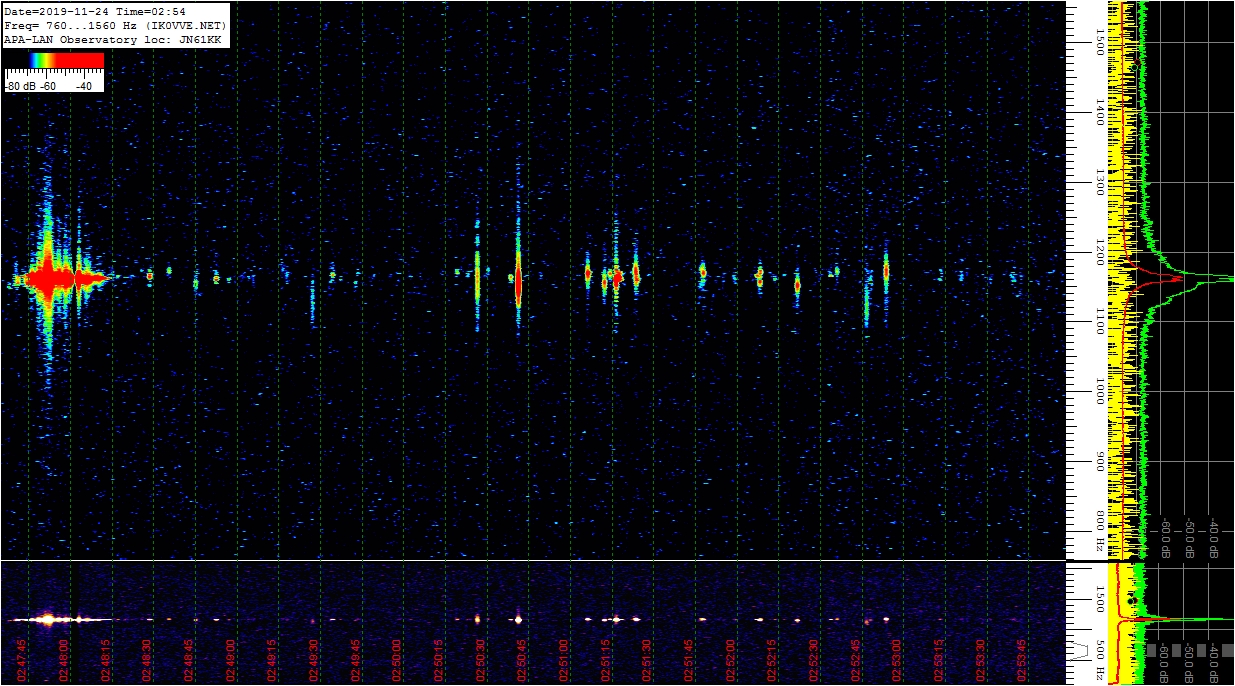Select the 02:53:15 time marker
Screen dimensions: 1235x686
[x=940, y=659]
